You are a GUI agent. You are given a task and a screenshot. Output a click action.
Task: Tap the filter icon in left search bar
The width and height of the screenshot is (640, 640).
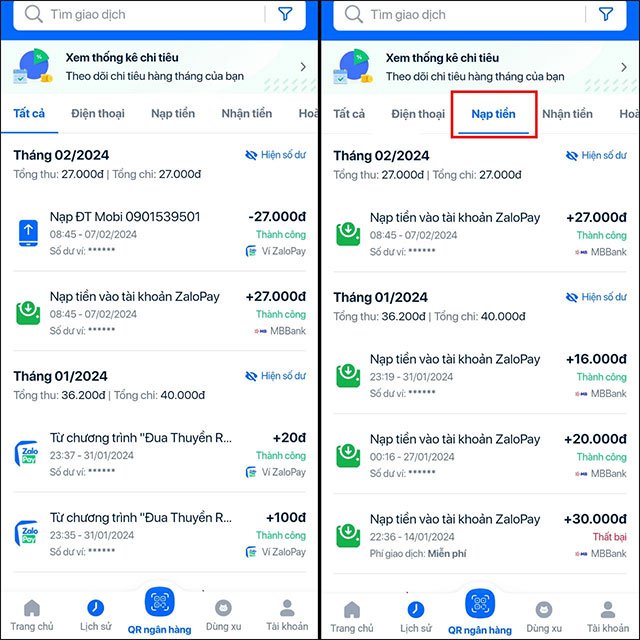pos(285,14)
